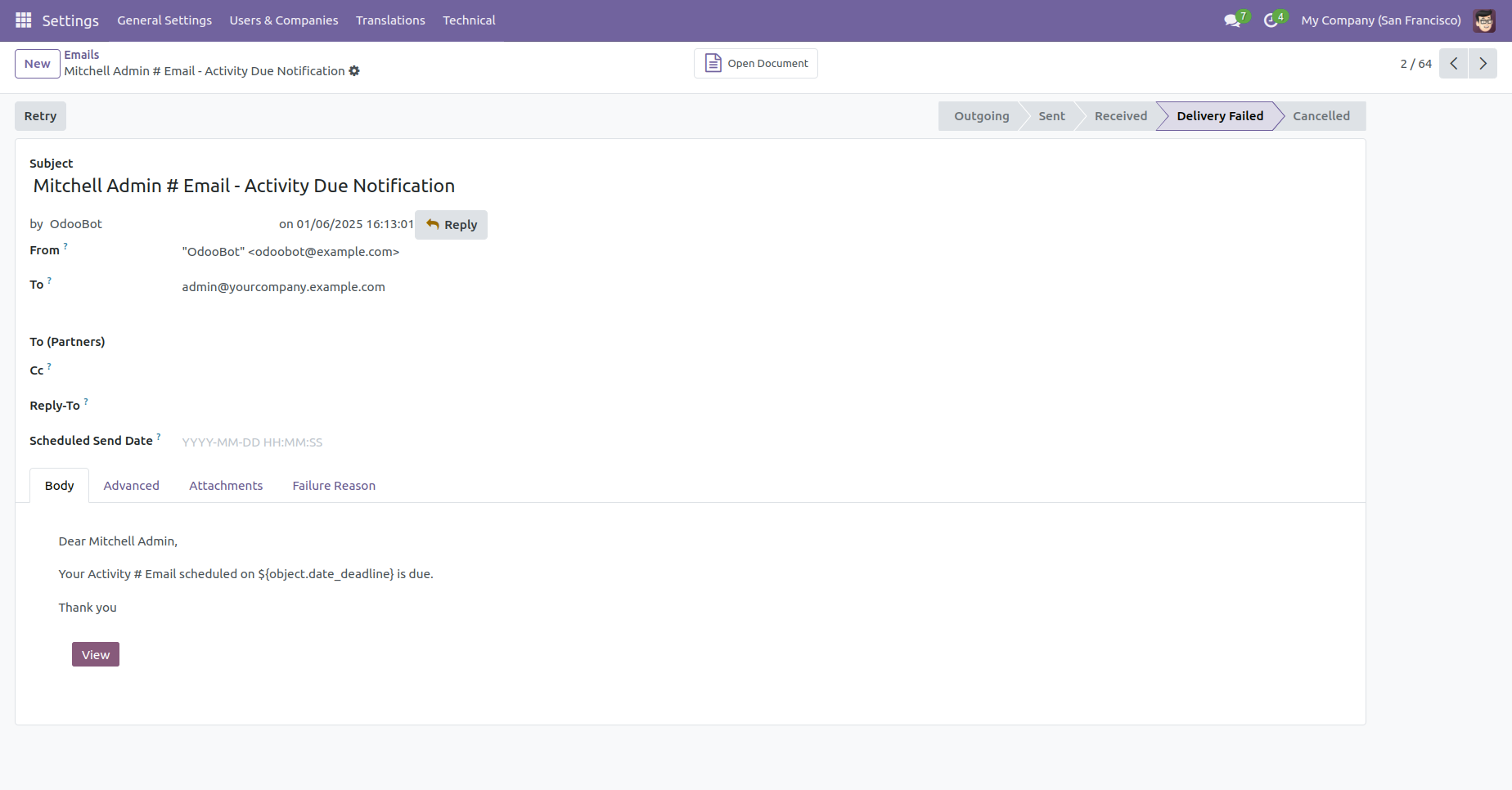Open the gear actions menu beside the record title
Image resolution: width=1512 pixels, height=790 pixels.
tap(354, 71)
